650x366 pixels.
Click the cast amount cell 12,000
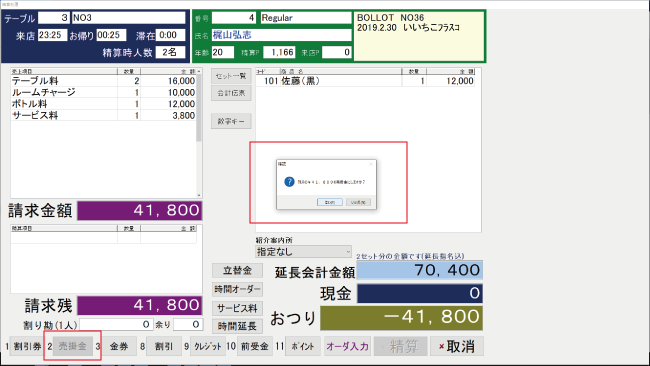click(x=451, y=81)
